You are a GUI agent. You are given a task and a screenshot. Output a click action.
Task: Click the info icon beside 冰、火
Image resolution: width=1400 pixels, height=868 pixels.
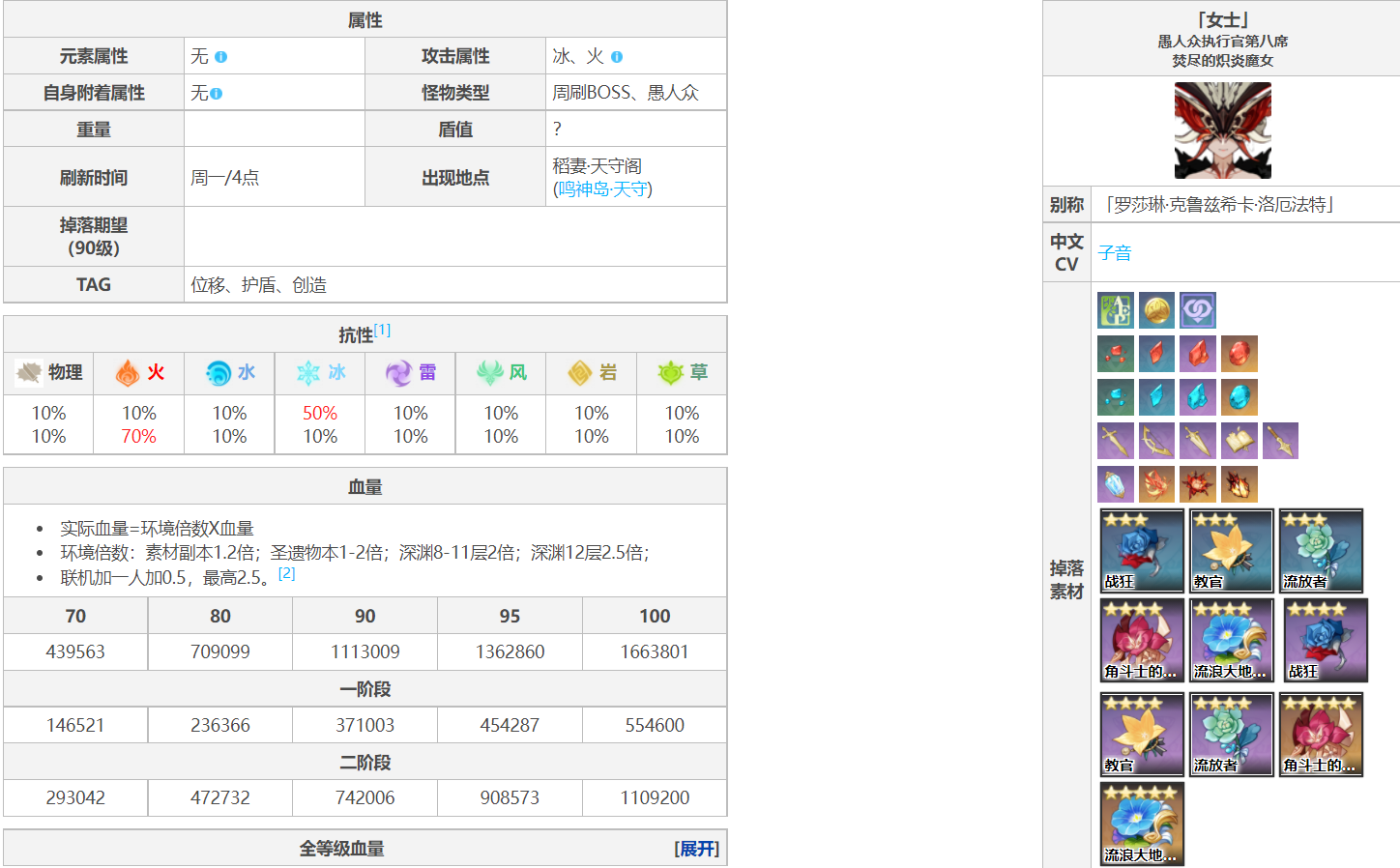[x=617, y=57]
